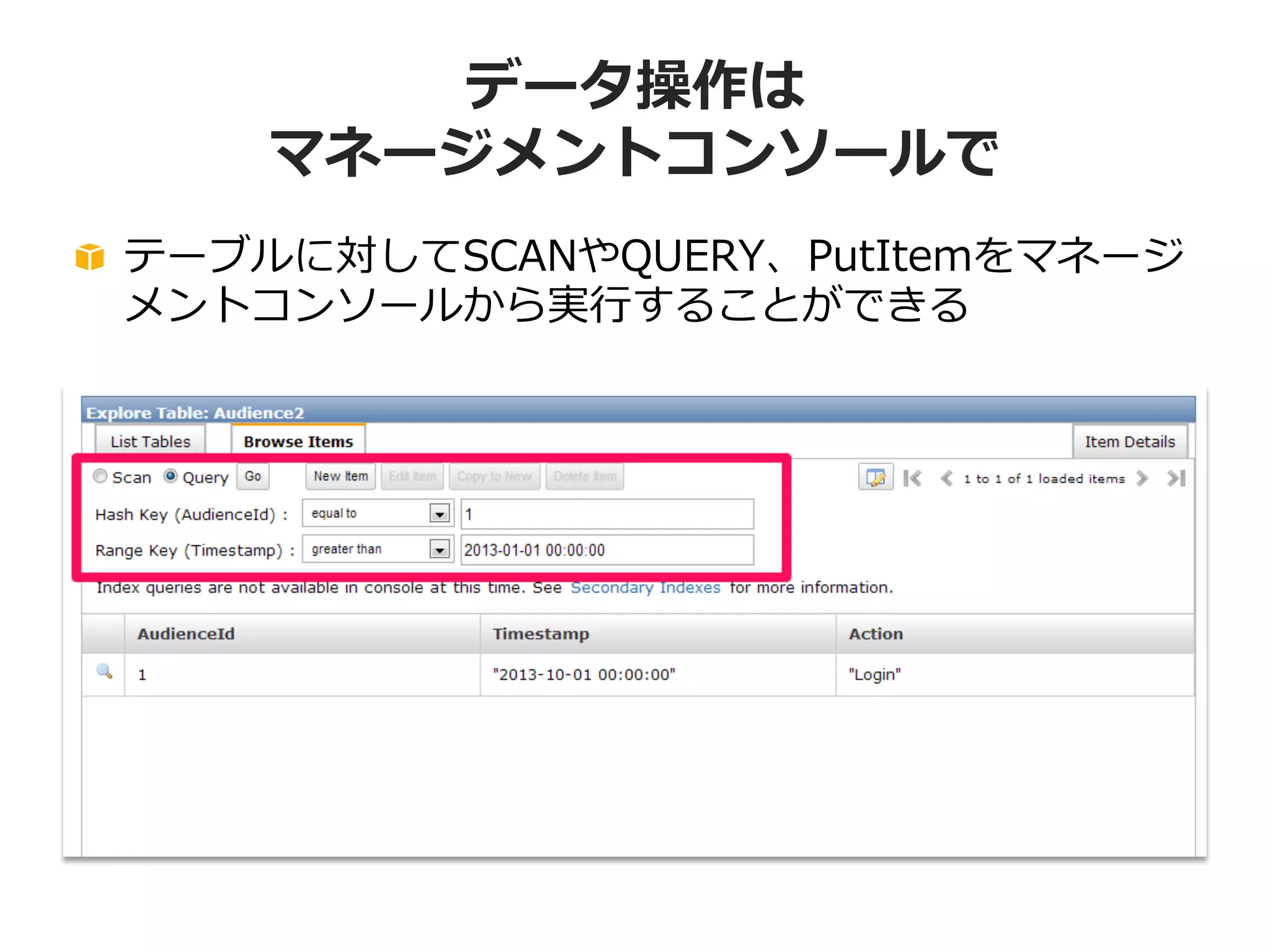This screenshot has width=1270, height=952.
Task: Focus the Range Key Timestamp value field
Action: [x=607, y=550]
